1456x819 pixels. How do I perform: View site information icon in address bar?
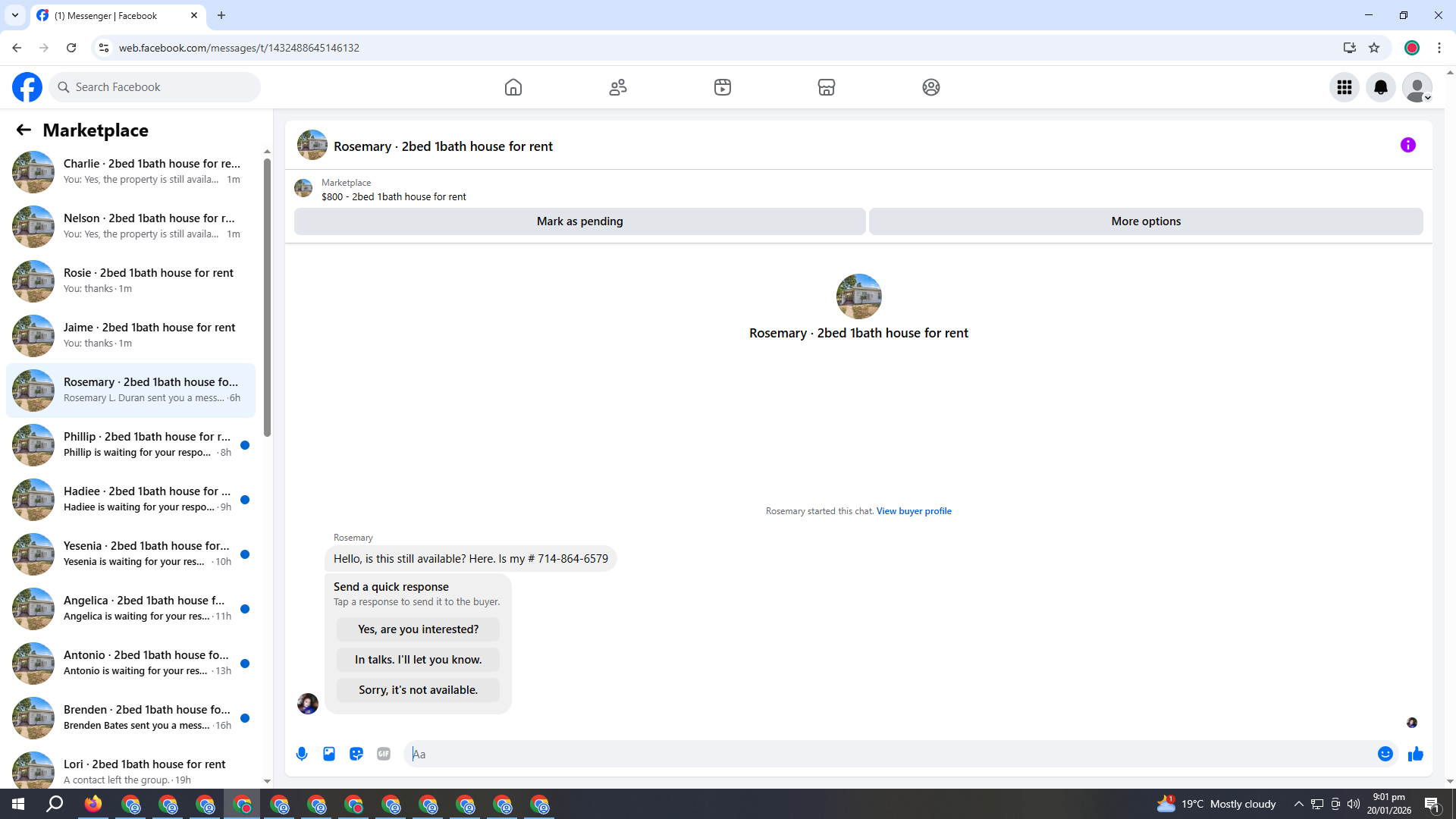(104, 48)
